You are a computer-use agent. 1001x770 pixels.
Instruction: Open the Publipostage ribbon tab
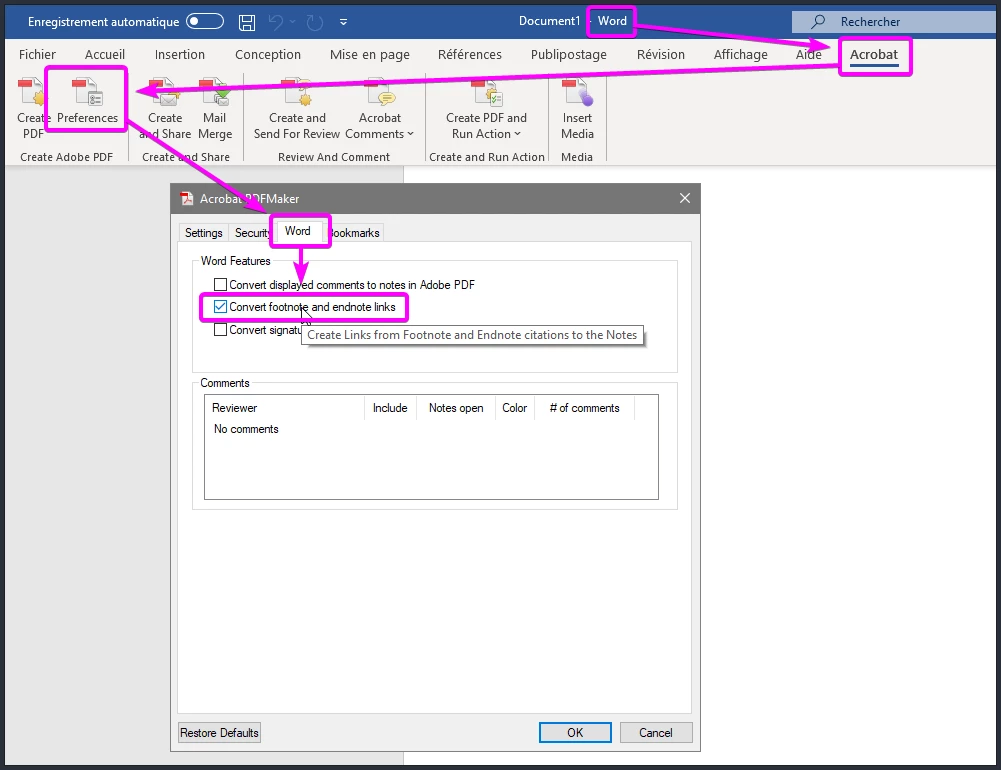(568, 55)
